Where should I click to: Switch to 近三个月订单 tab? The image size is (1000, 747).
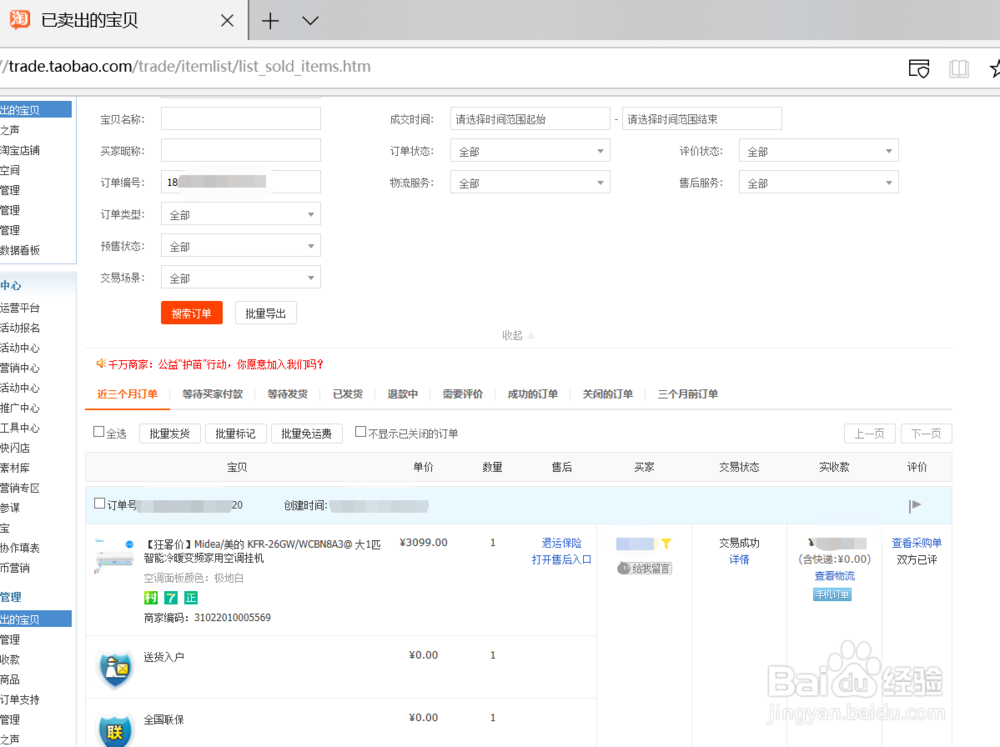pos(127,394)
